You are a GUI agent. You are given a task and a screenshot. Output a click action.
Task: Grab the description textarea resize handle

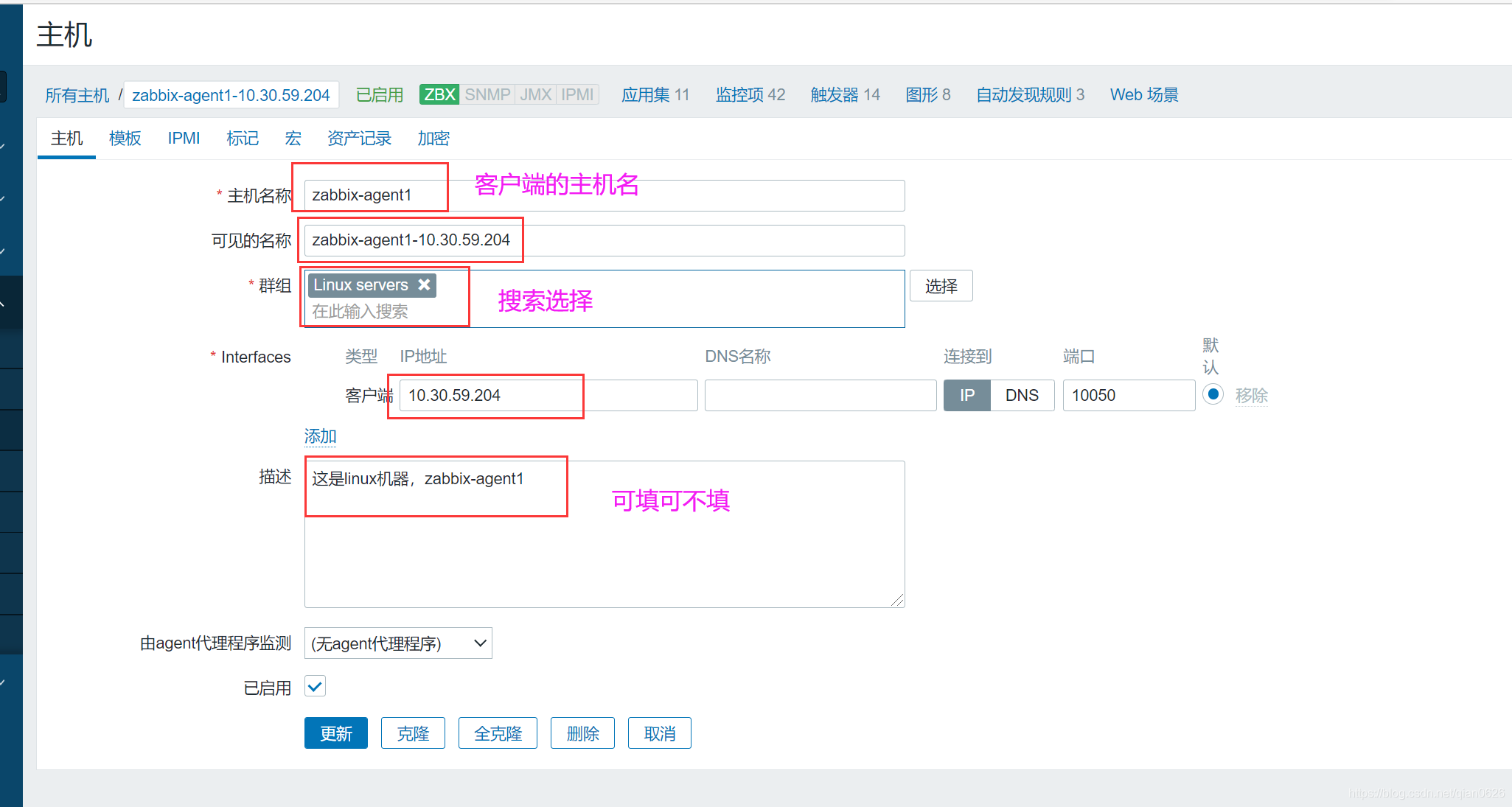(897, 600)
